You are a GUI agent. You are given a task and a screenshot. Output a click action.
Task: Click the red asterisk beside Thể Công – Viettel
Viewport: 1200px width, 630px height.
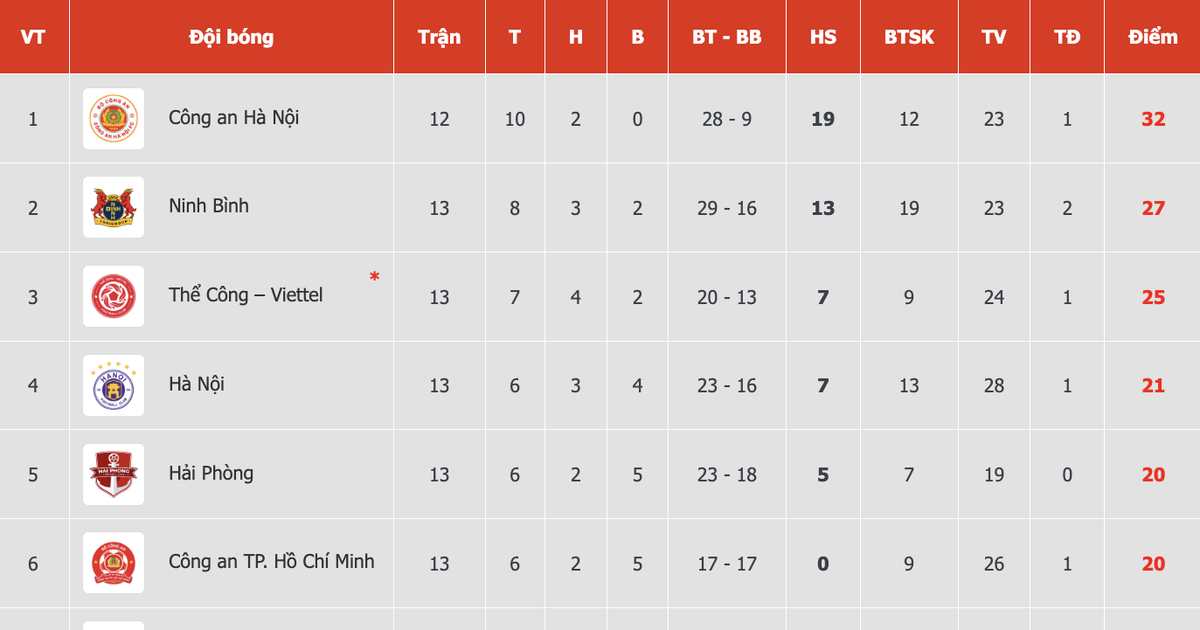(374, 277)
